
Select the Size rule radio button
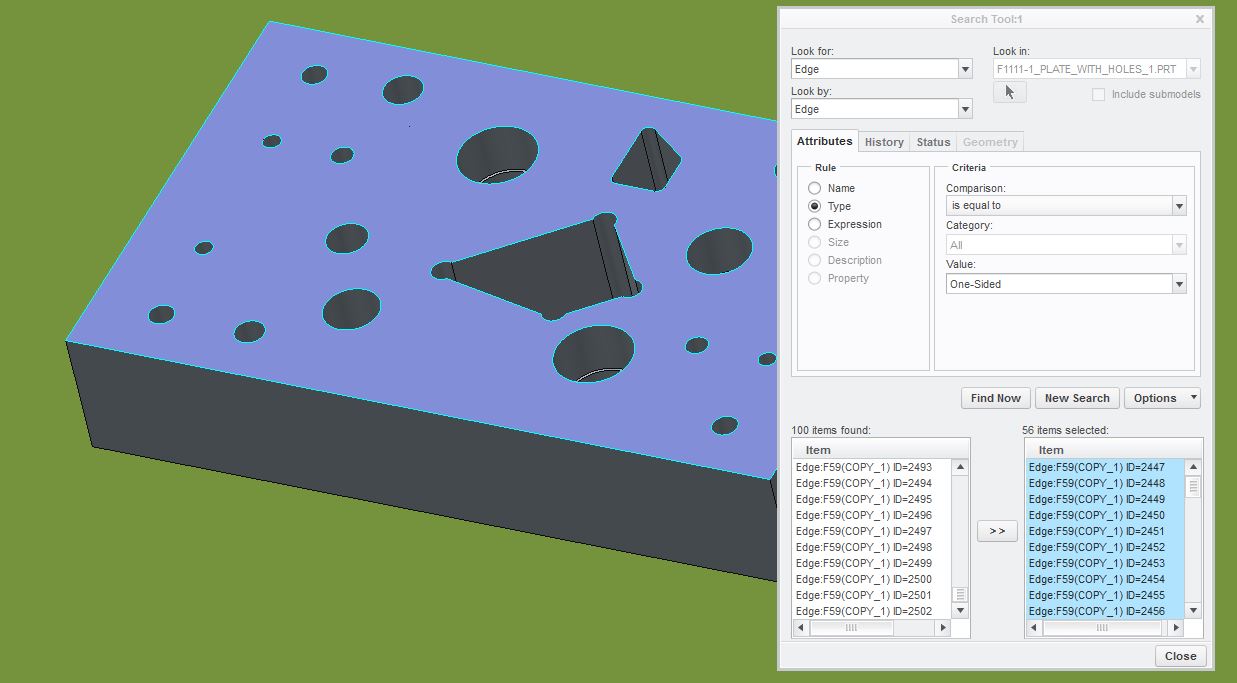tap(815, 242)
